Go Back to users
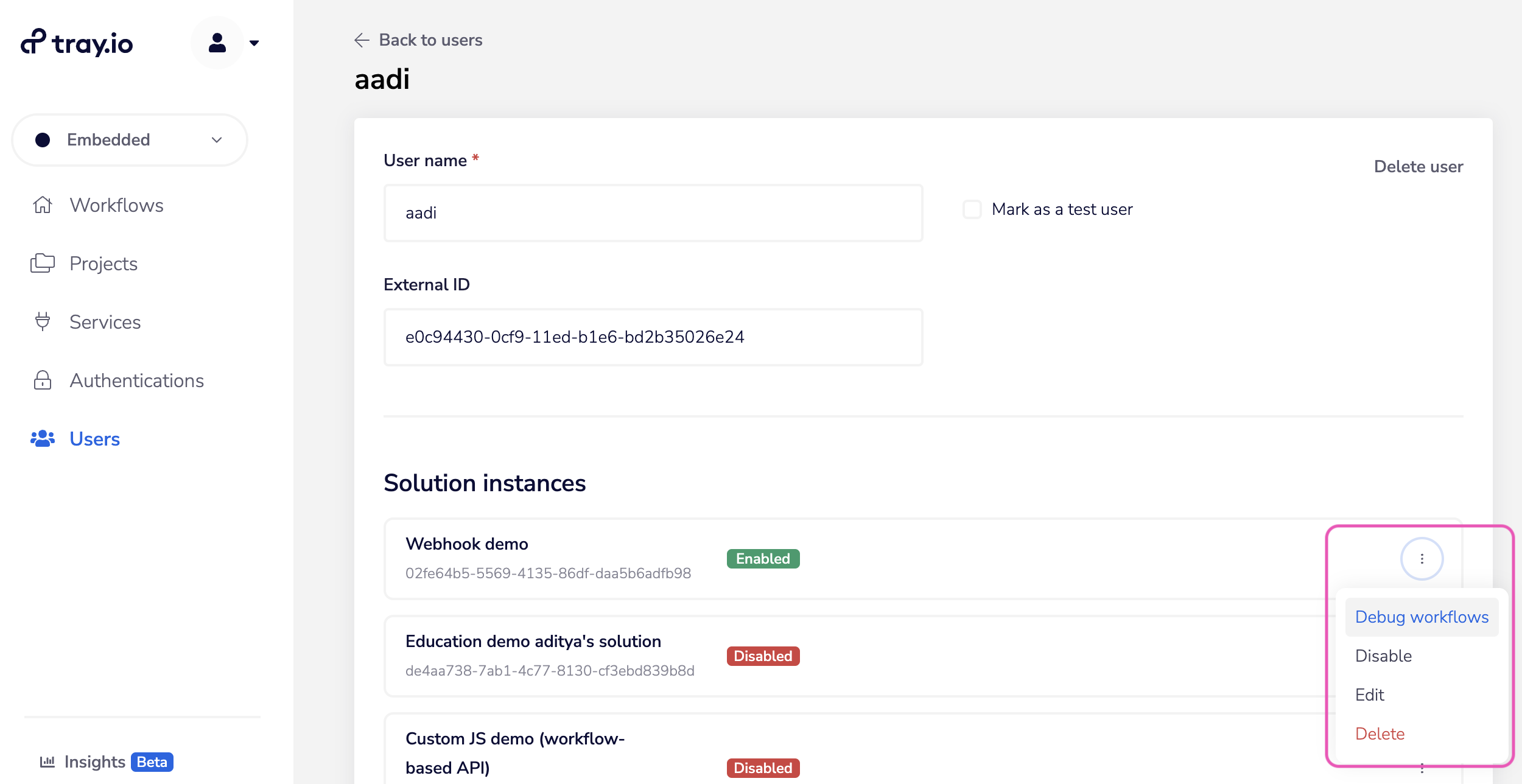Image resolution: width=1522 pixels, height=784 pixels. [430, 40]
